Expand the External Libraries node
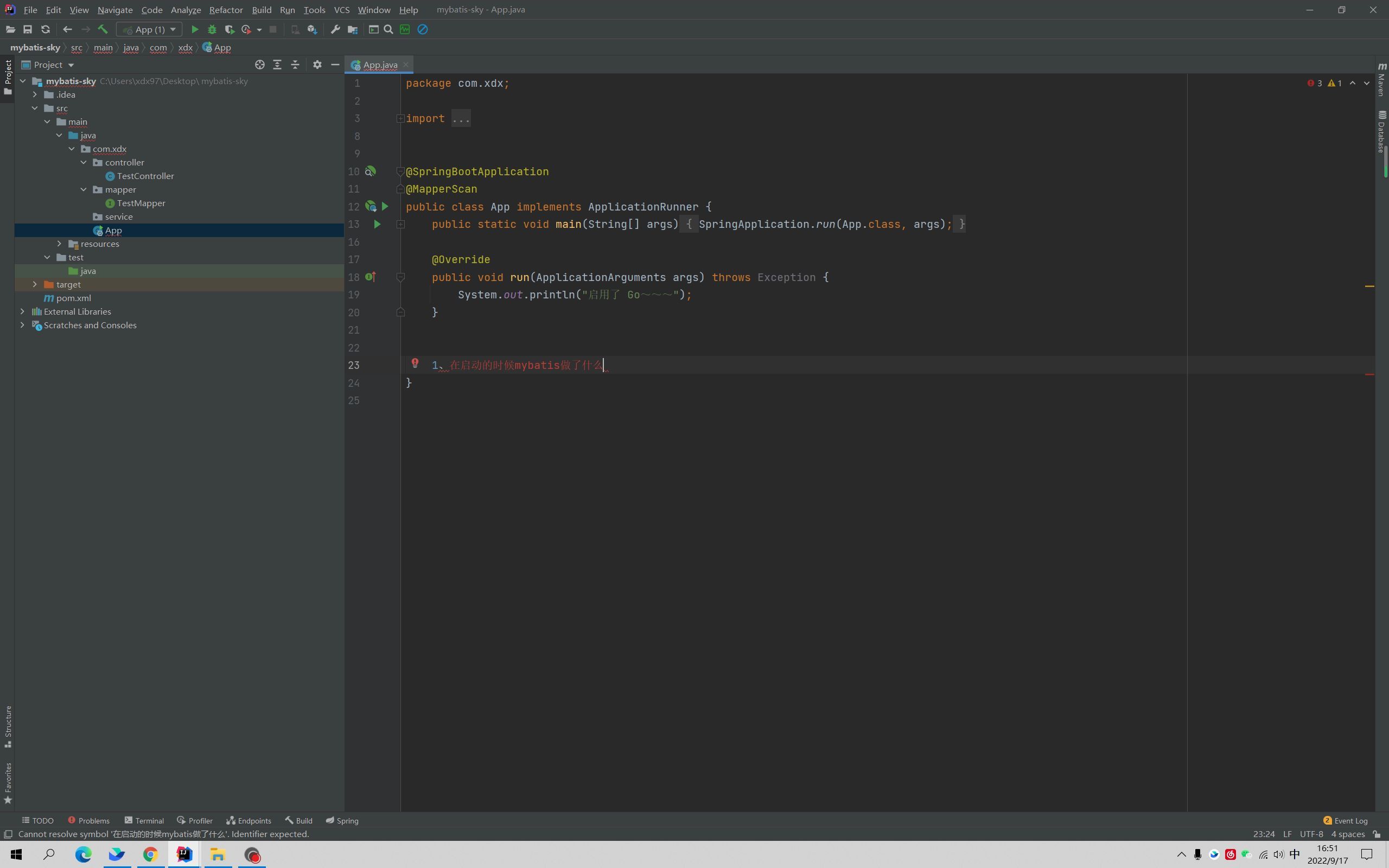Viewport: 1389px width, 868px height. (x=22, y=311)
